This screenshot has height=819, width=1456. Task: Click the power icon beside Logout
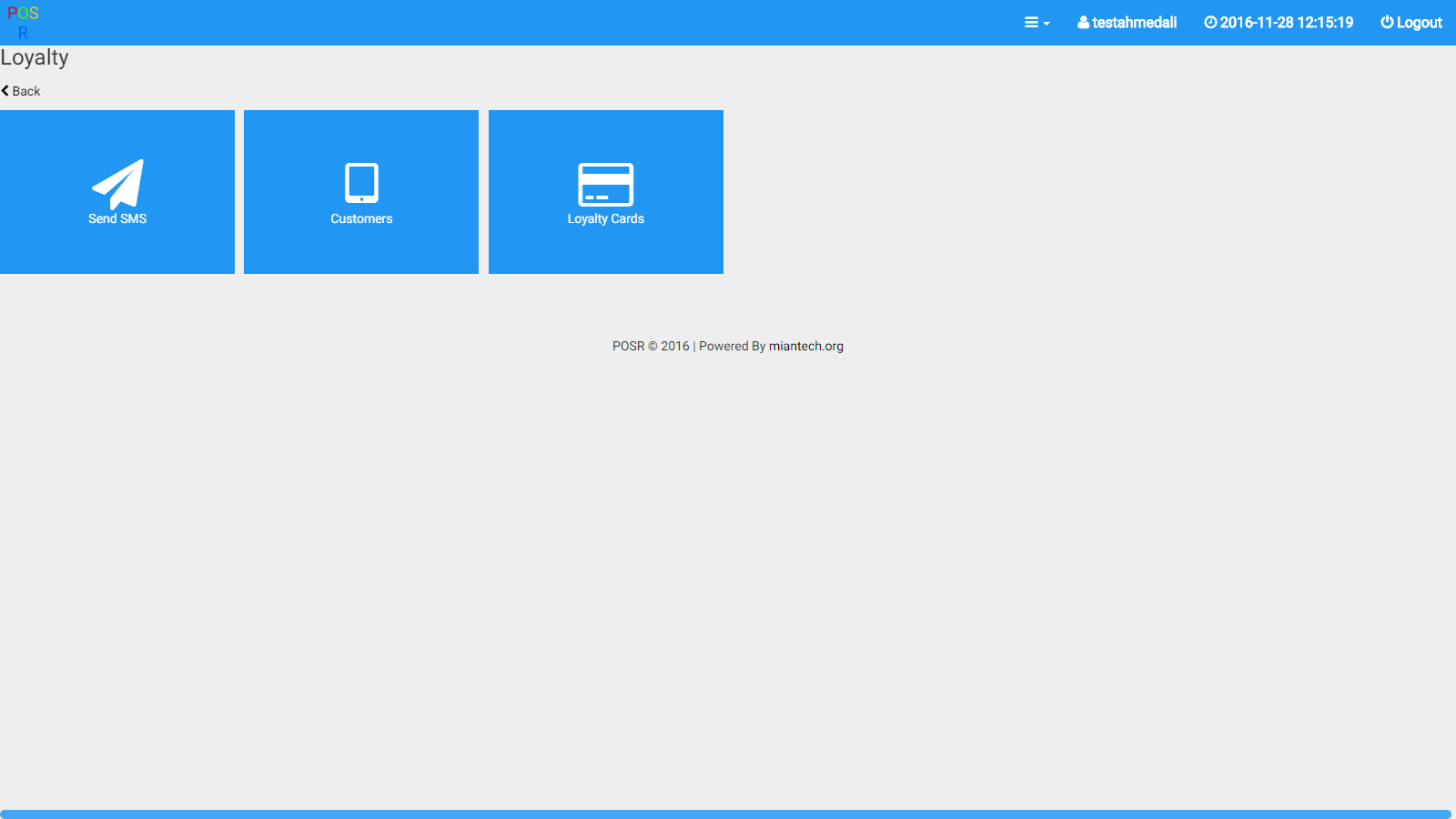tap(1387, 23)
